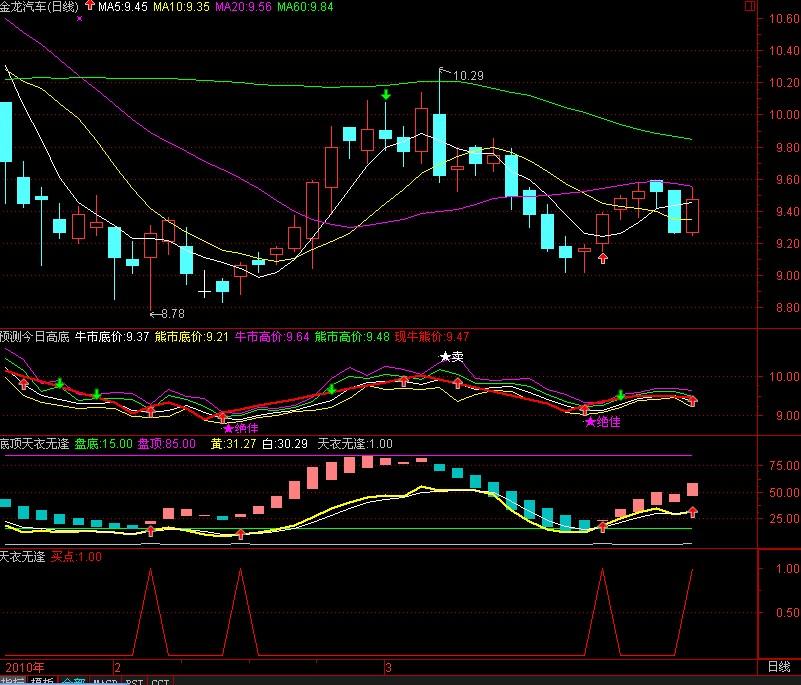Image resolution: width=801 pixels, height=685 pixels.
Task: Click the 牛市底价:9.37 value
Action: click(x=112, y=337)
